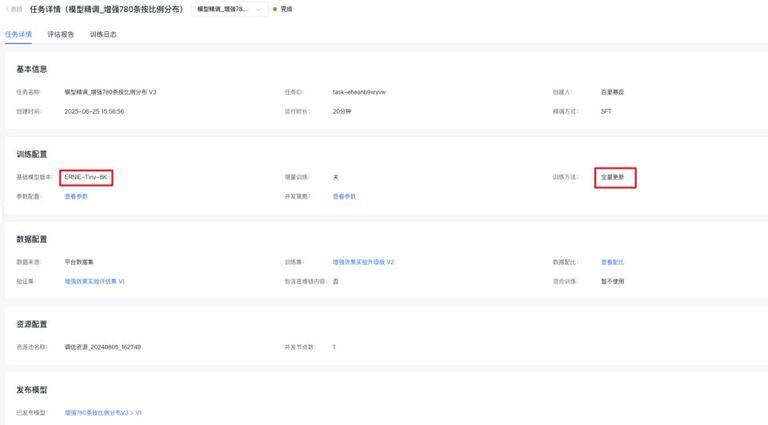
Task: Click the 基本信息 section heading
Action: point(32,69)
